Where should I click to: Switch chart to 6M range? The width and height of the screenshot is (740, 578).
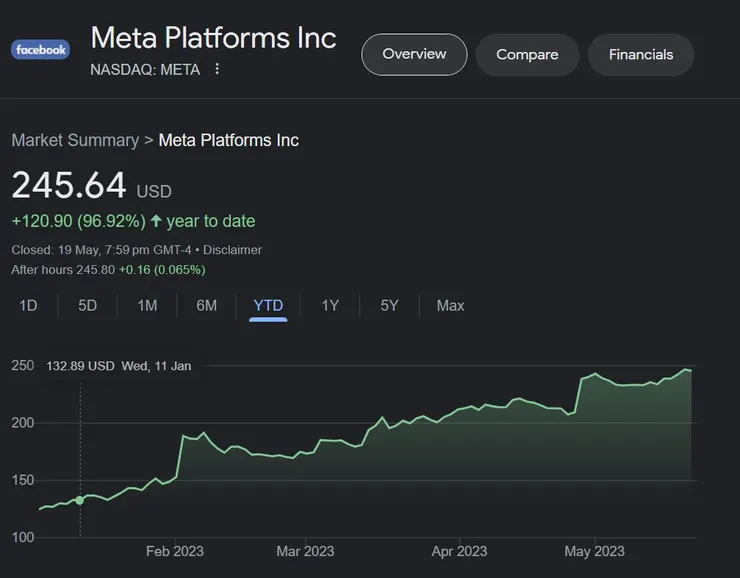click(207, 306)
